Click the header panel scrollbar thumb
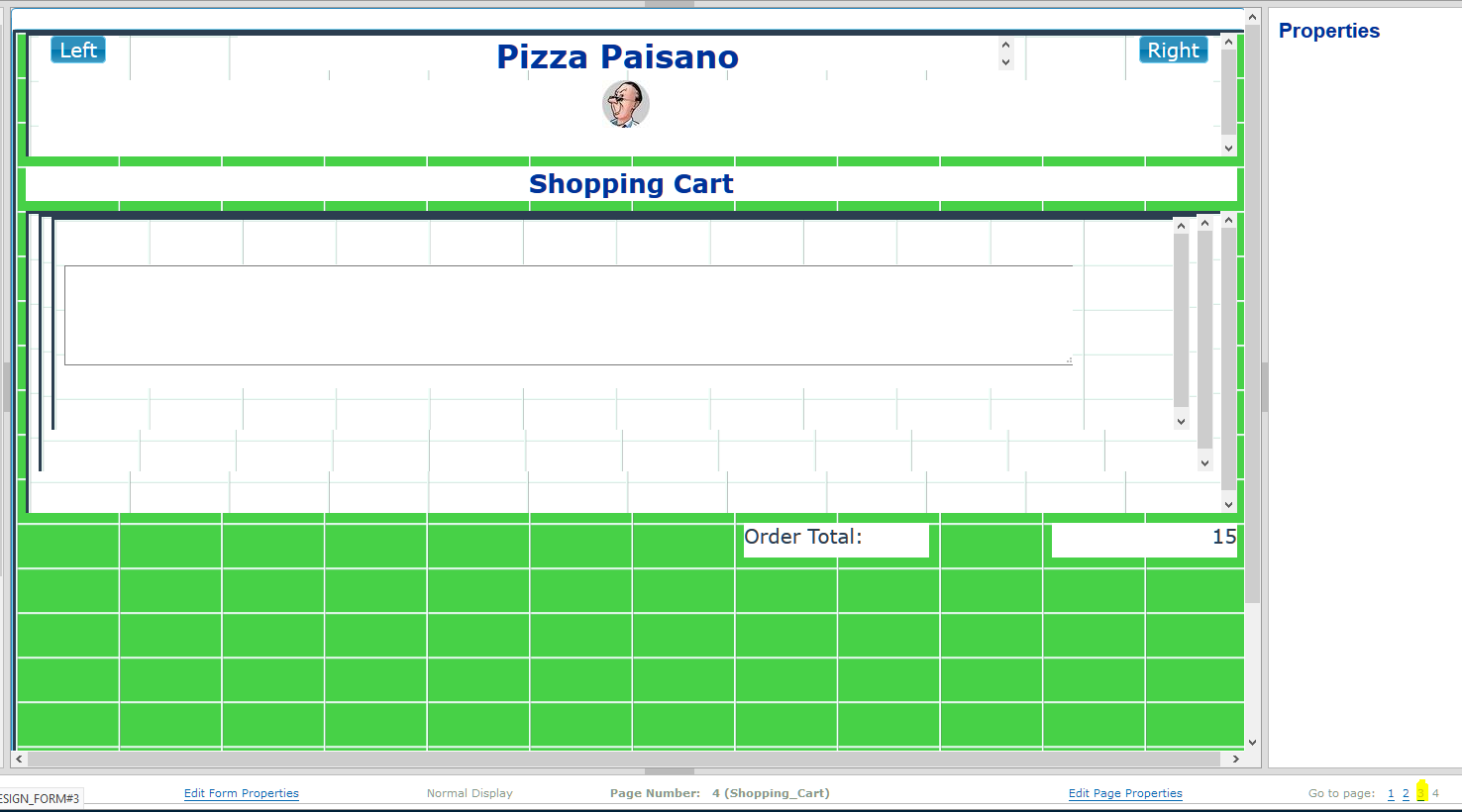1462x812 pixels. 1228,91
